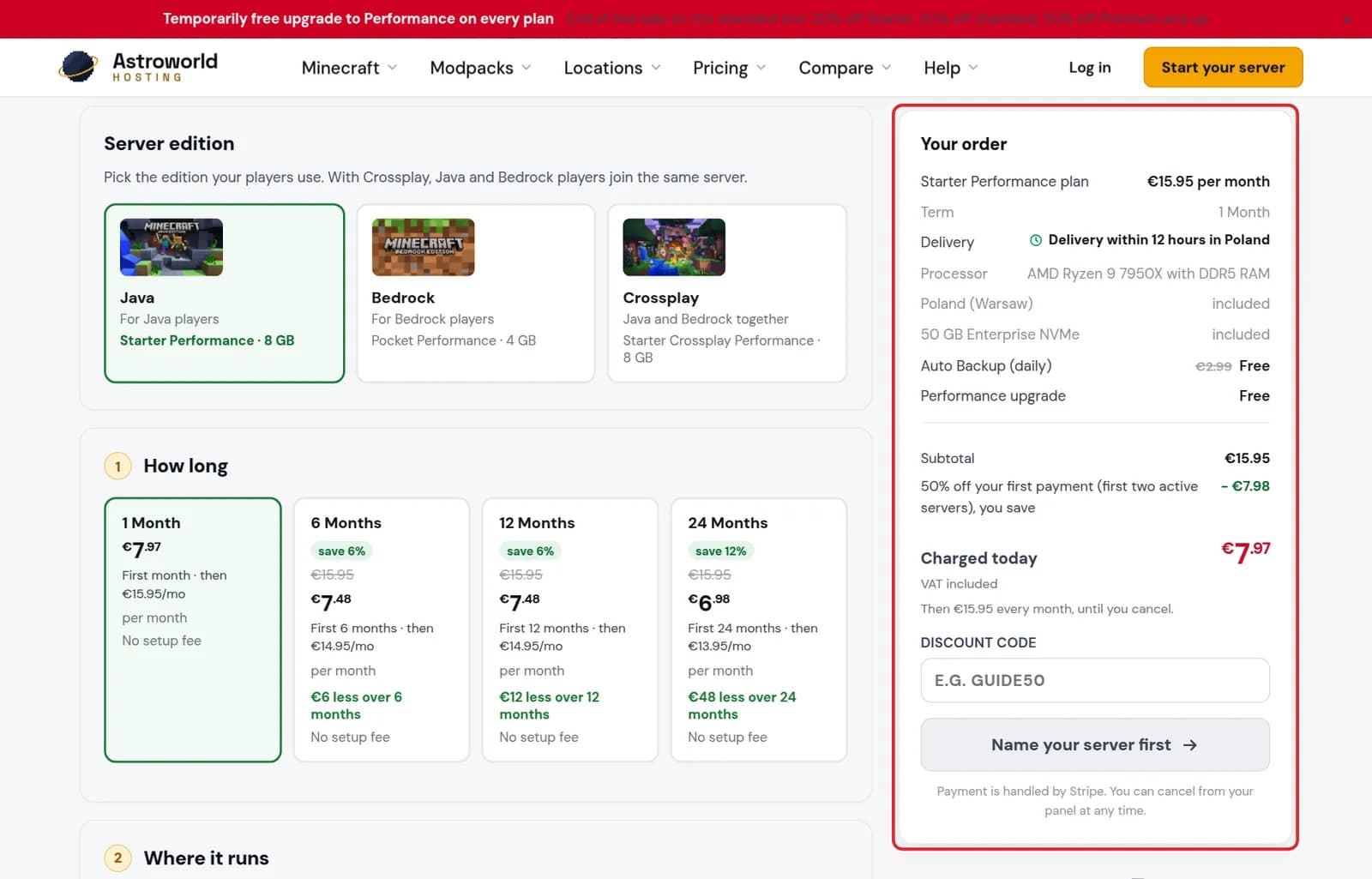The width and height of the screenshot is (1372, 879).
Task: Click the step 1 How long badge
Action: point(117,467)
